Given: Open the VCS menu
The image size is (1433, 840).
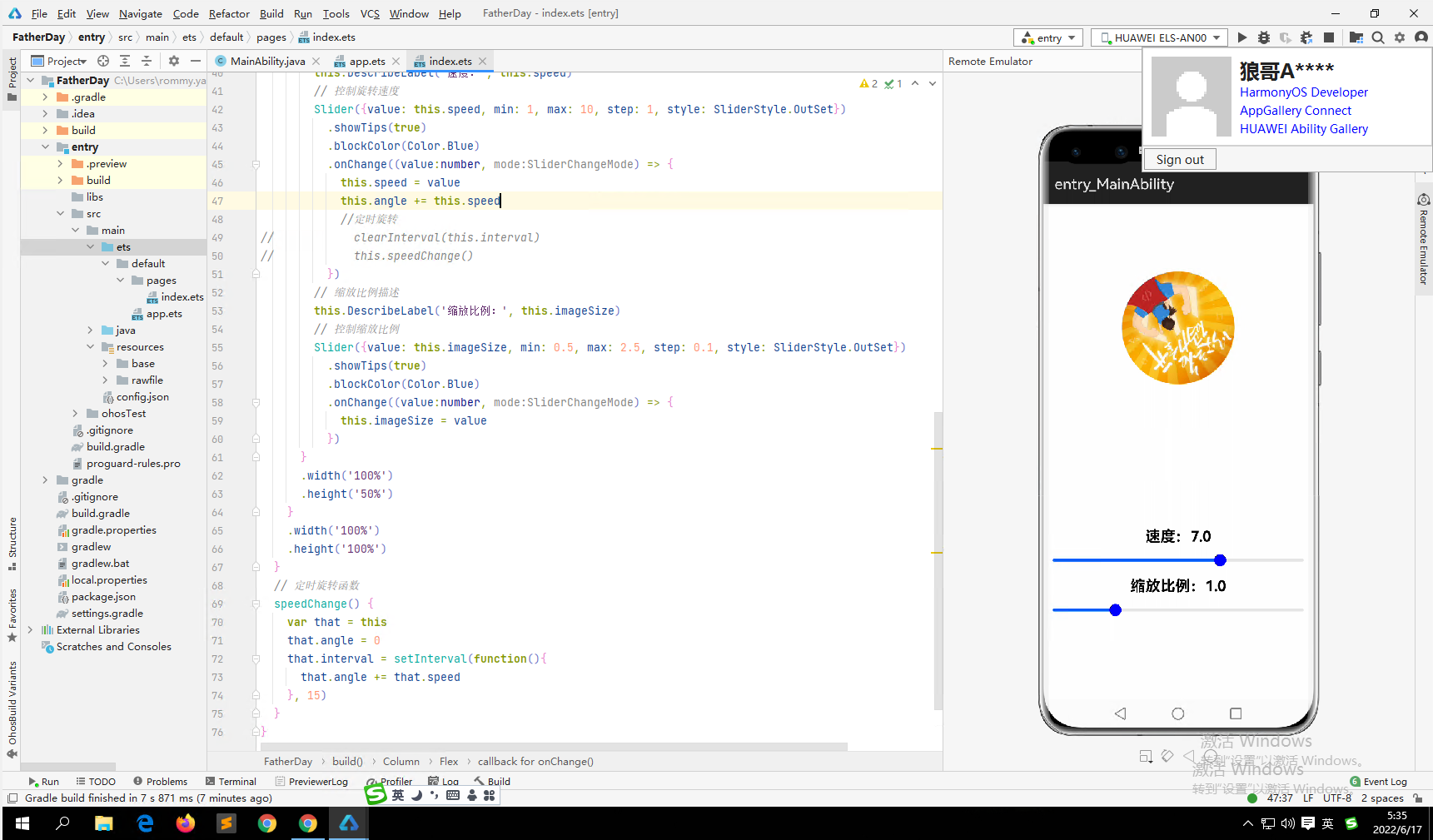Looking at the screenshot, I should tap(370, 13).
